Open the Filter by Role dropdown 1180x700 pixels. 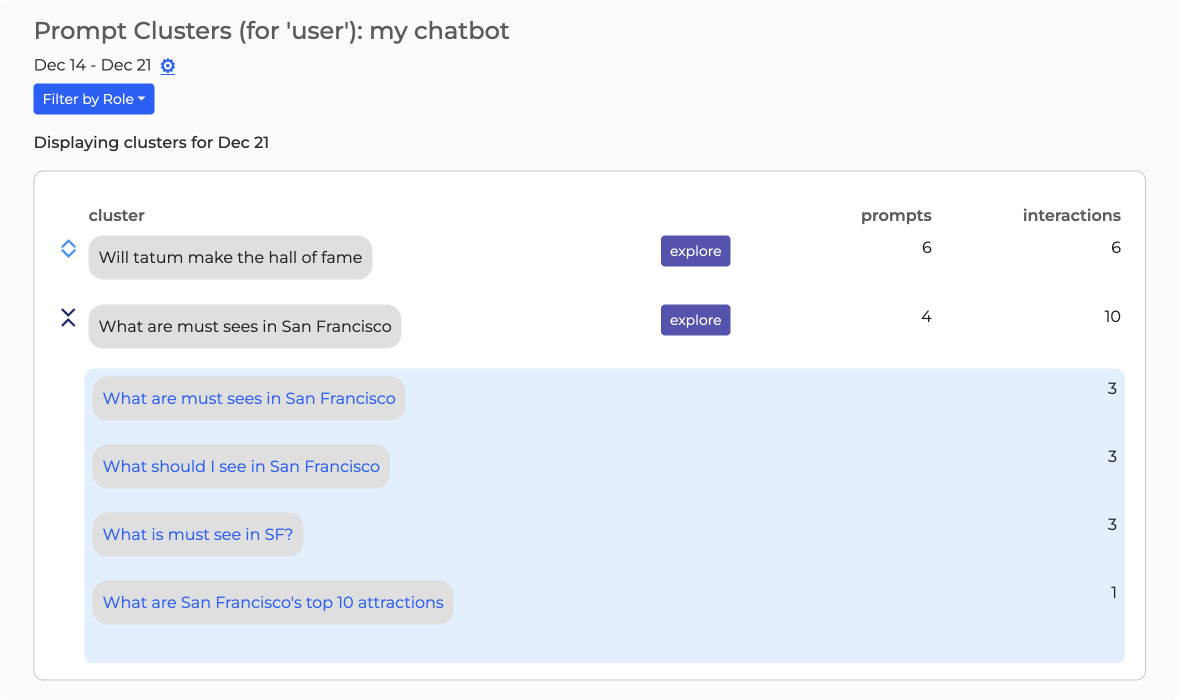[x=93, y=99]
